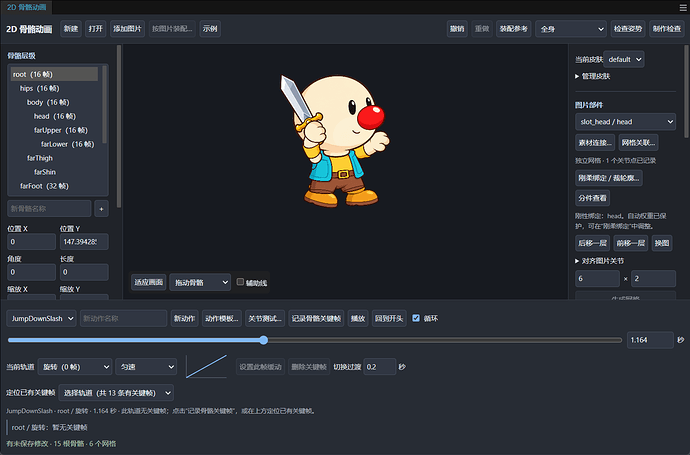Image resolution: width=690 pixels, height=455 pixels.
Task: Click the bone hierarchy list scrollbar
Action: tap(104, 105)
